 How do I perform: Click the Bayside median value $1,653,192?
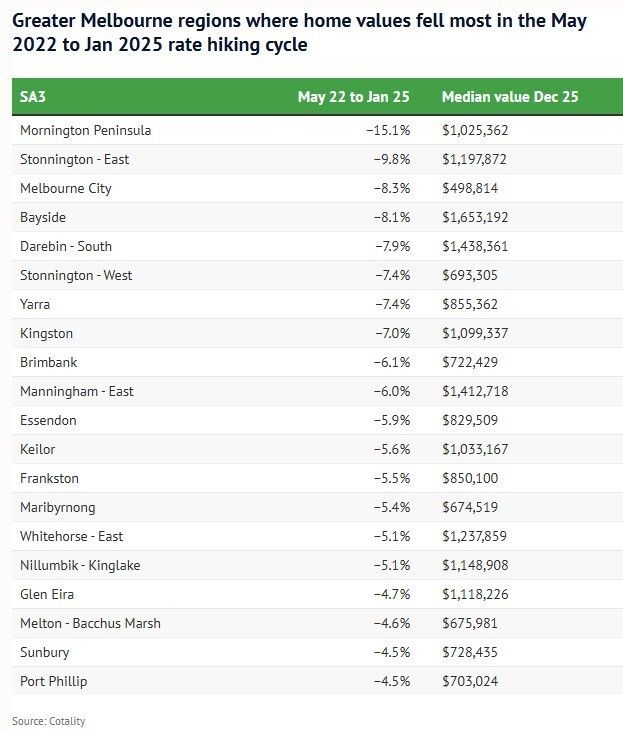(483, 217)
